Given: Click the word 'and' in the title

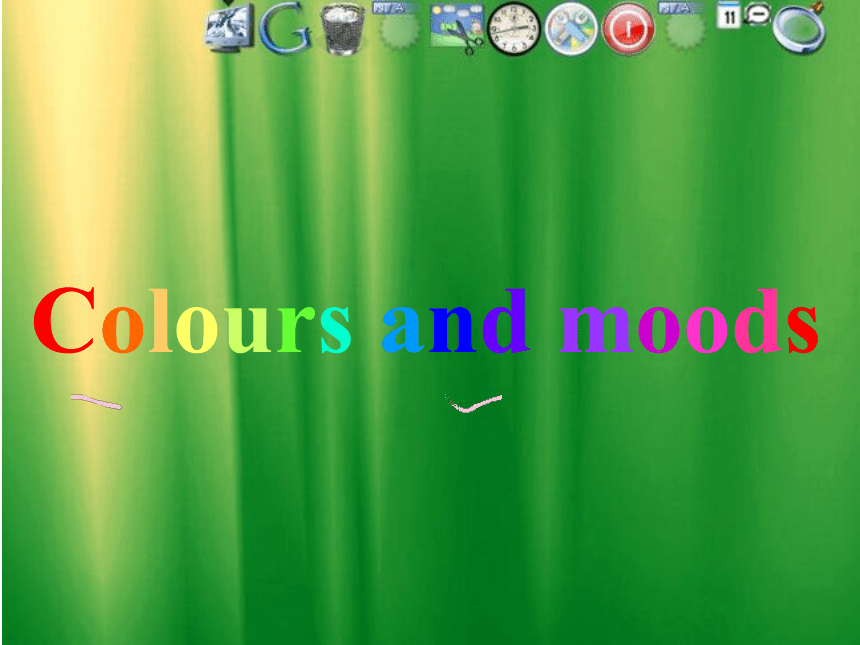Looking at the screenshot, I should pos(455,320).
